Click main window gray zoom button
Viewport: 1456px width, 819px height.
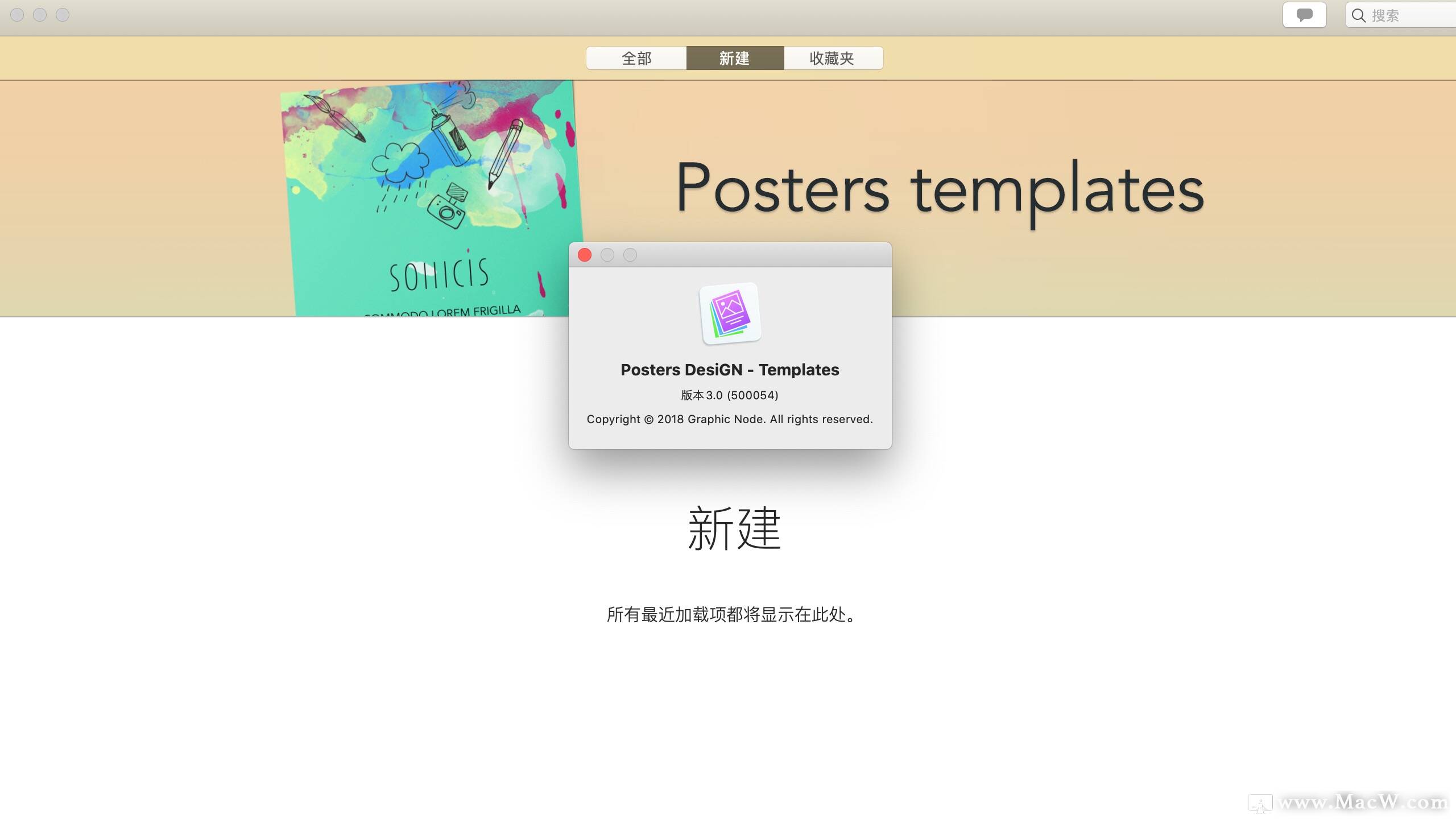click(x=63, y=15)
